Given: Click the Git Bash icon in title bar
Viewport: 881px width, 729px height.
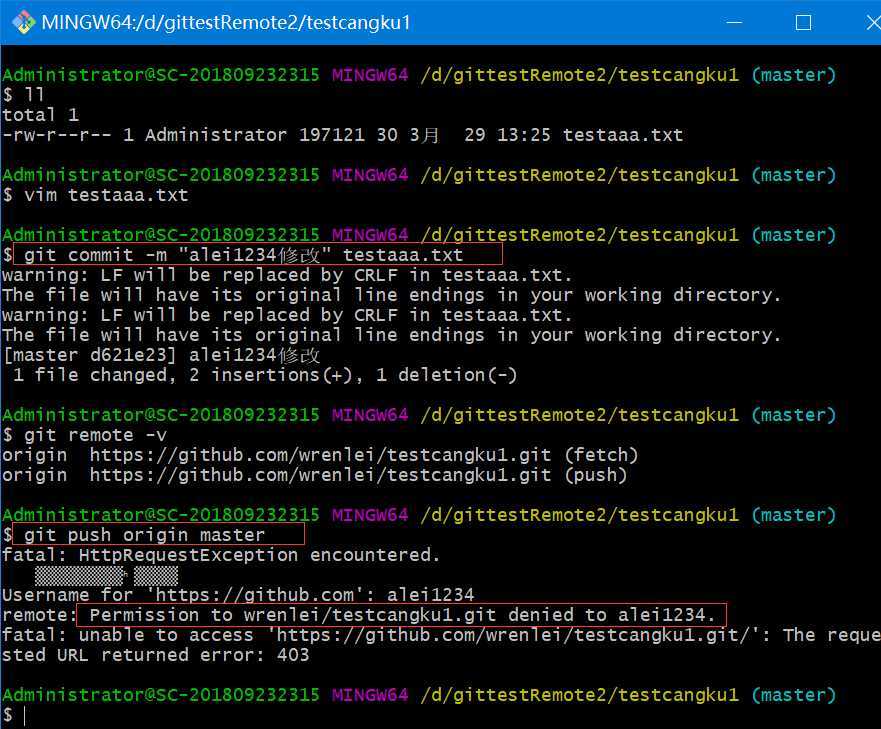Looking at the screenshot, I should point(24,22).
